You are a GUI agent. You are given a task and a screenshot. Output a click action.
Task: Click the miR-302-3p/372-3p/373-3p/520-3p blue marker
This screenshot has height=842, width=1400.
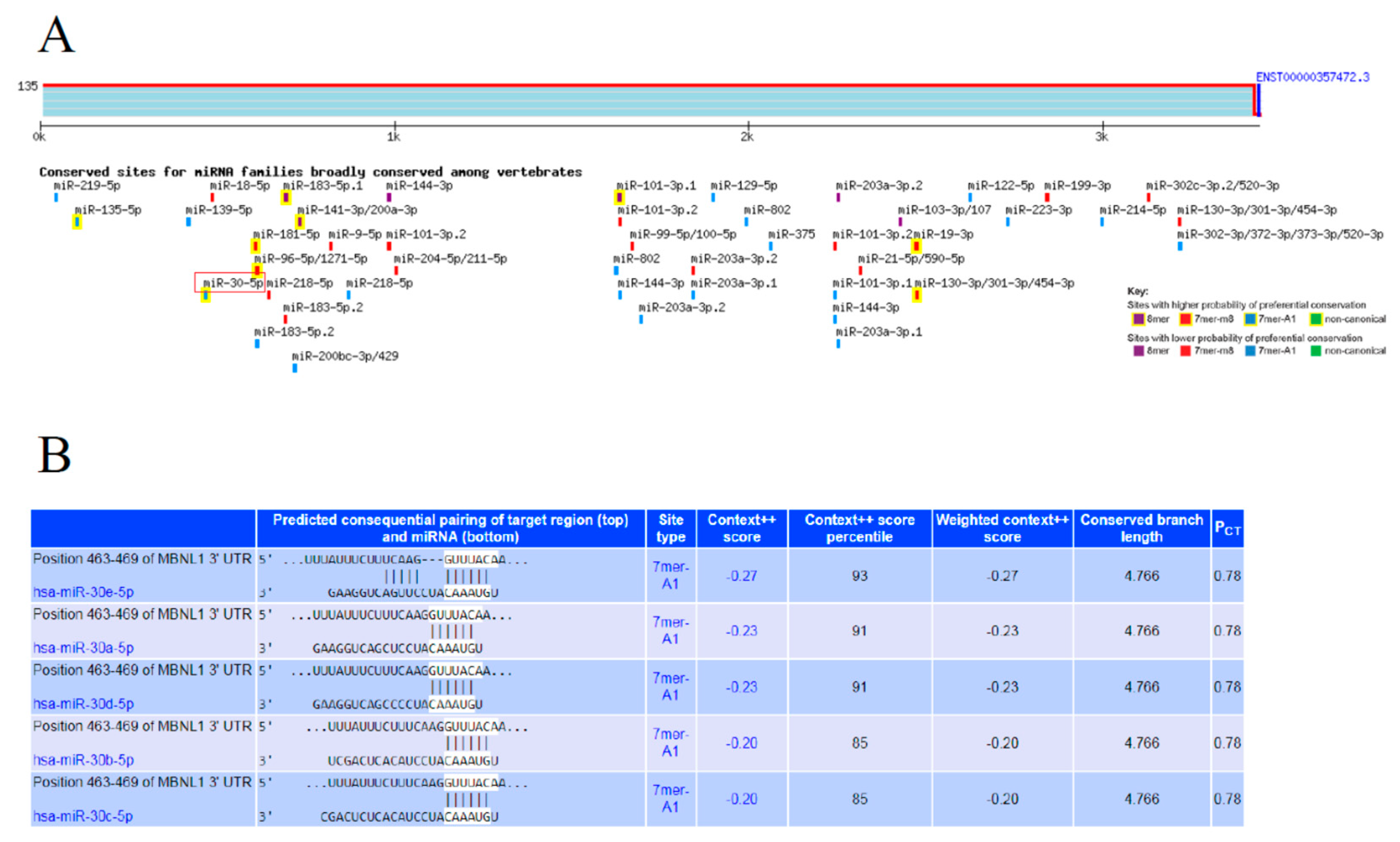pos(1180,246)
